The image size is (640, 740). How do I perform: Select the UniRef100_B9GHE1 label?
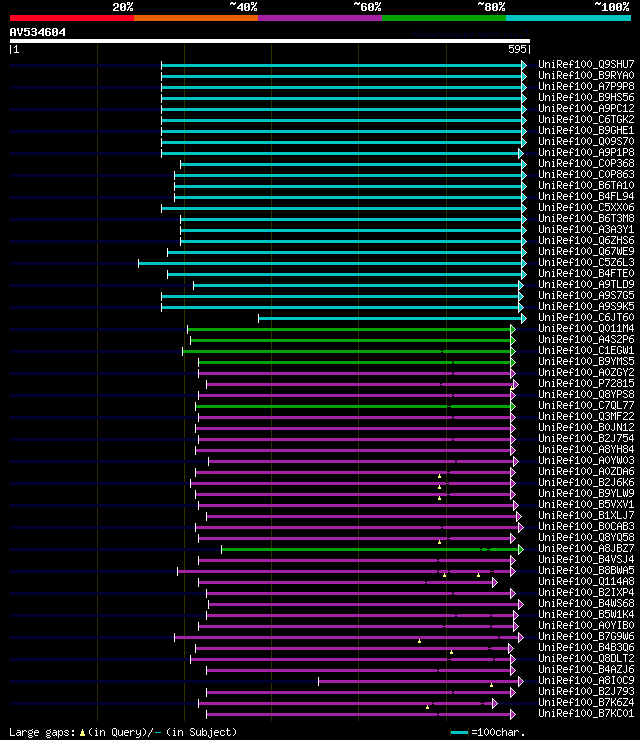[586, 130]
